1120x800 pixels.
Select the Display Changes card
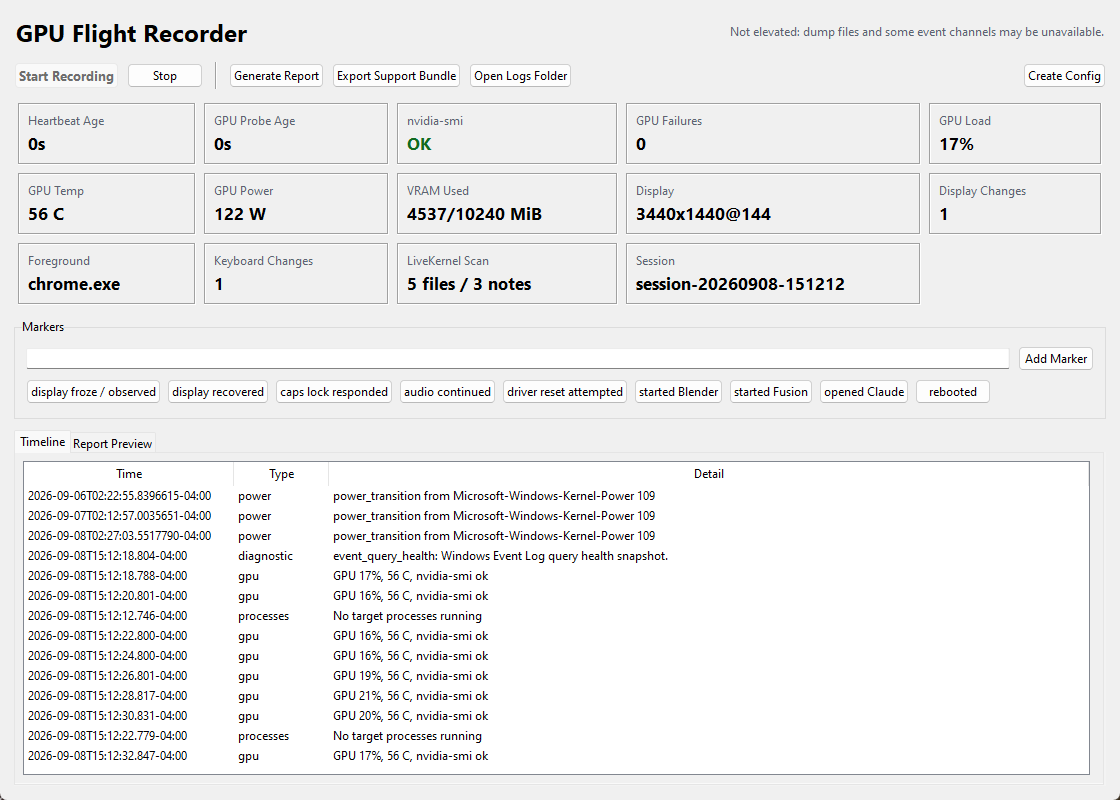tap(1014, 204)
